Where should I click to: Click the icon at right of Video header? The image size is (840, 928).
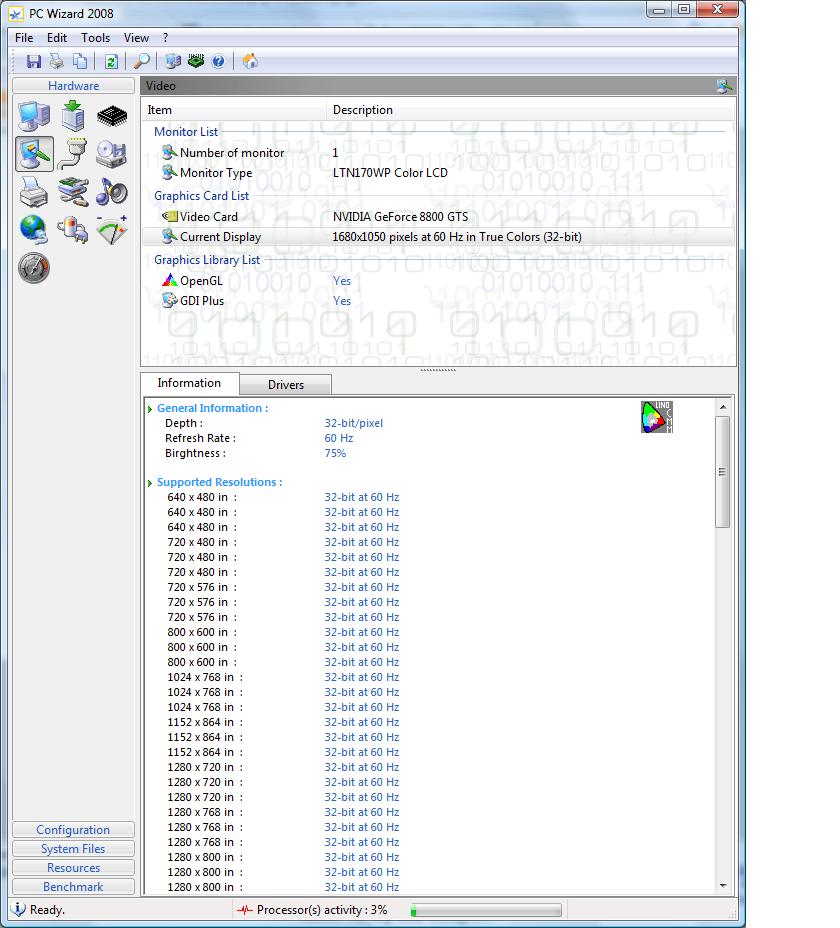[x=725, y=86]
